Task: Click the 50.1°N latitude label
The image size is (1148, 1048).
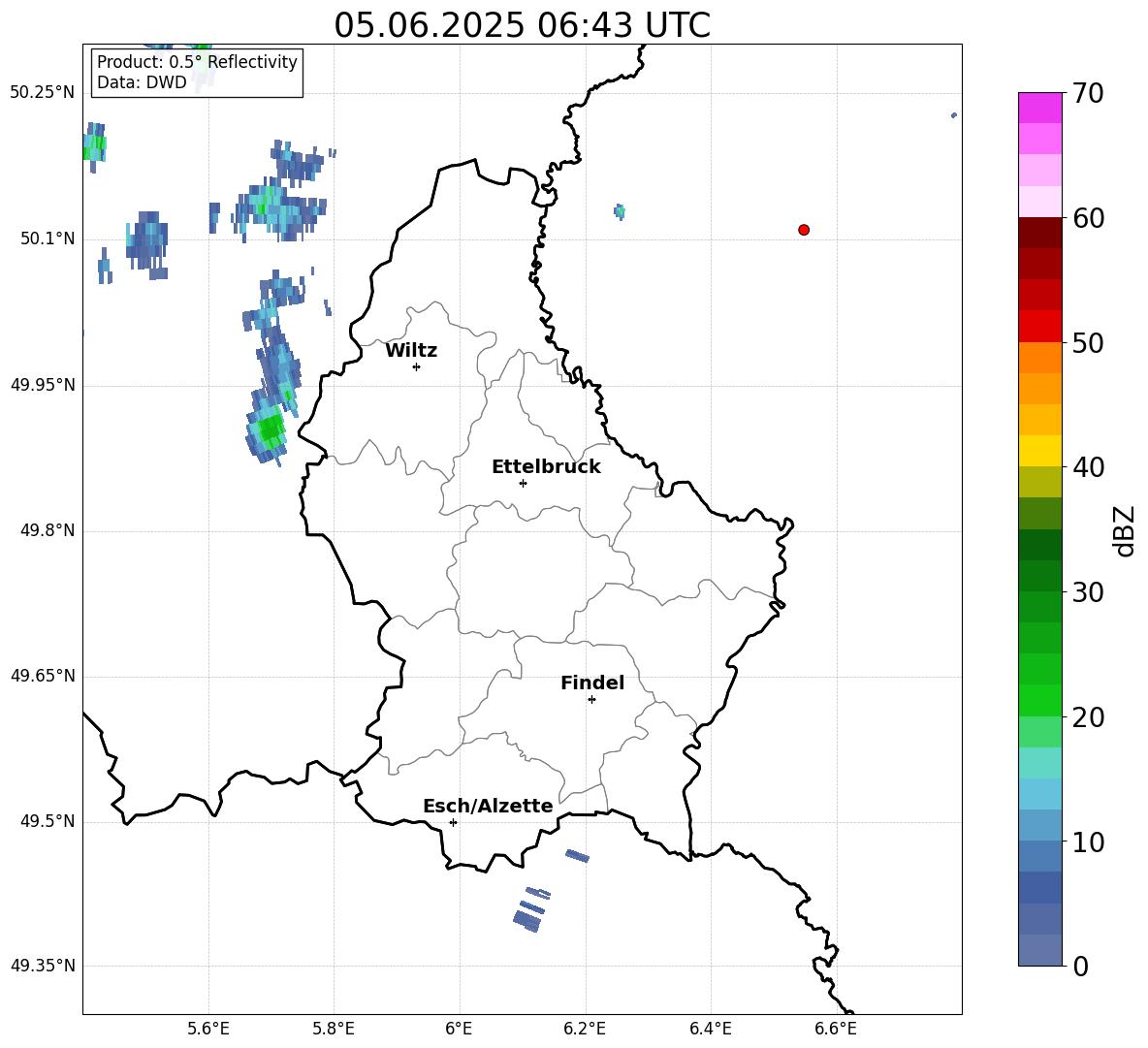Action: click(48, 239)
